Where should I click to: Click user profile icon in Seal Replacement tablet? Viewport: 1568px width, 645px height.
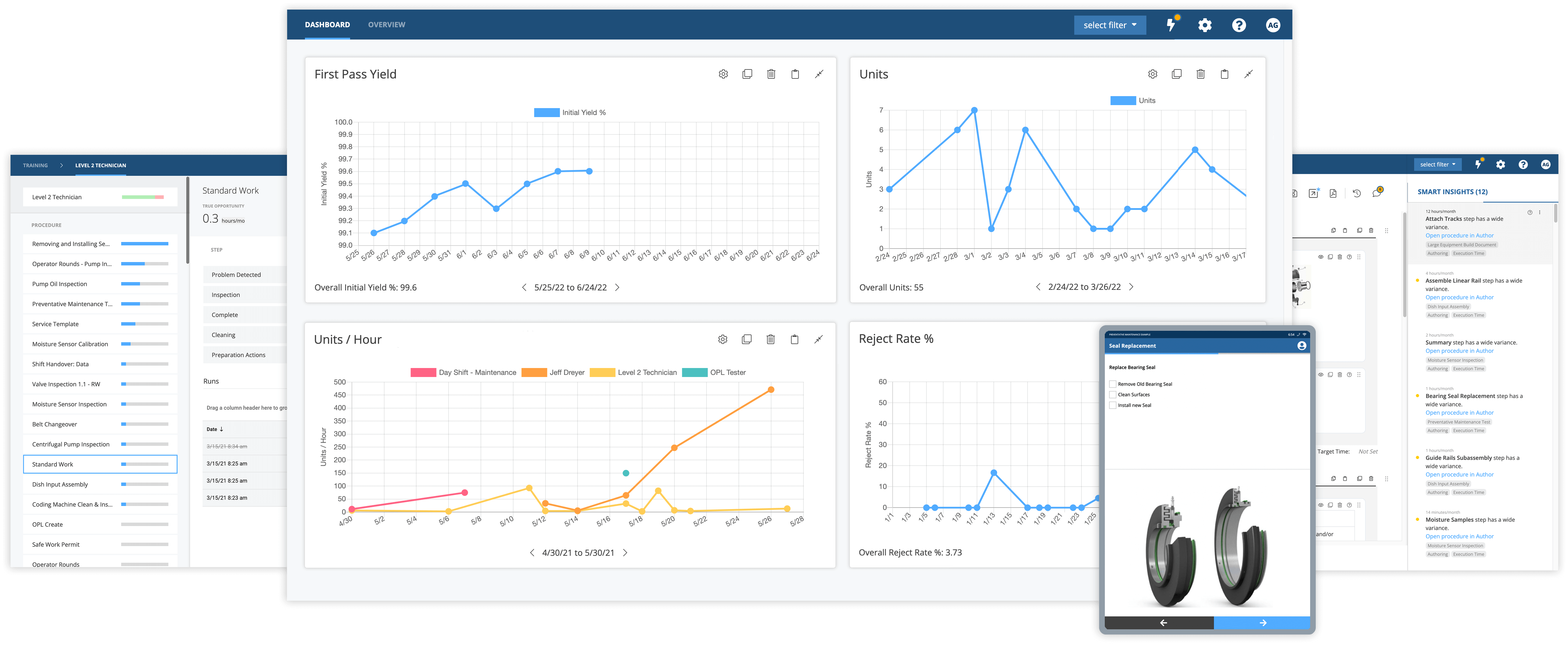(x=1301, y=345)
